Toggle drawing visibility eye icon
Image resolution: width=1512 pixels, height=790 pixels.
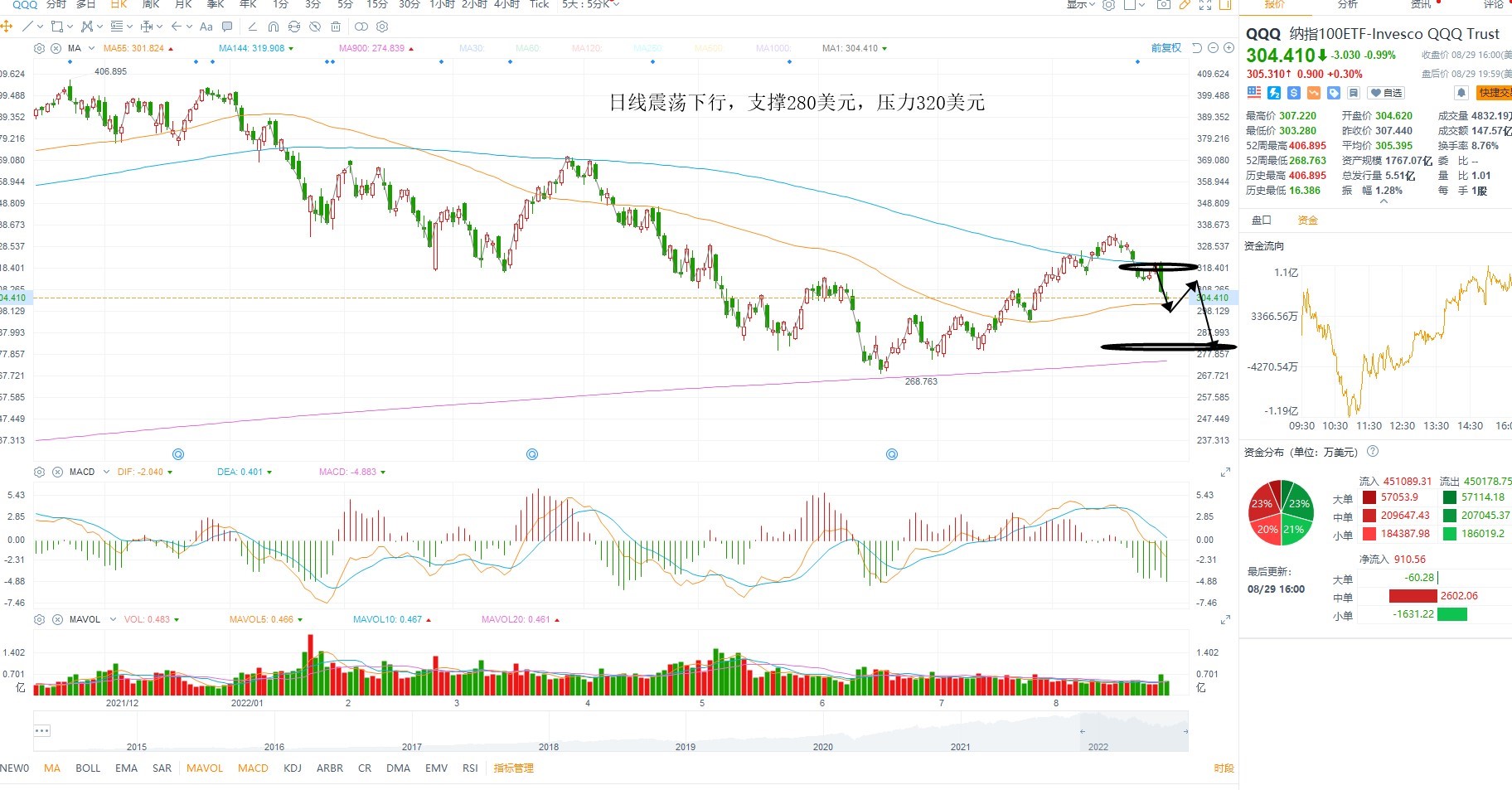[315, 27]
